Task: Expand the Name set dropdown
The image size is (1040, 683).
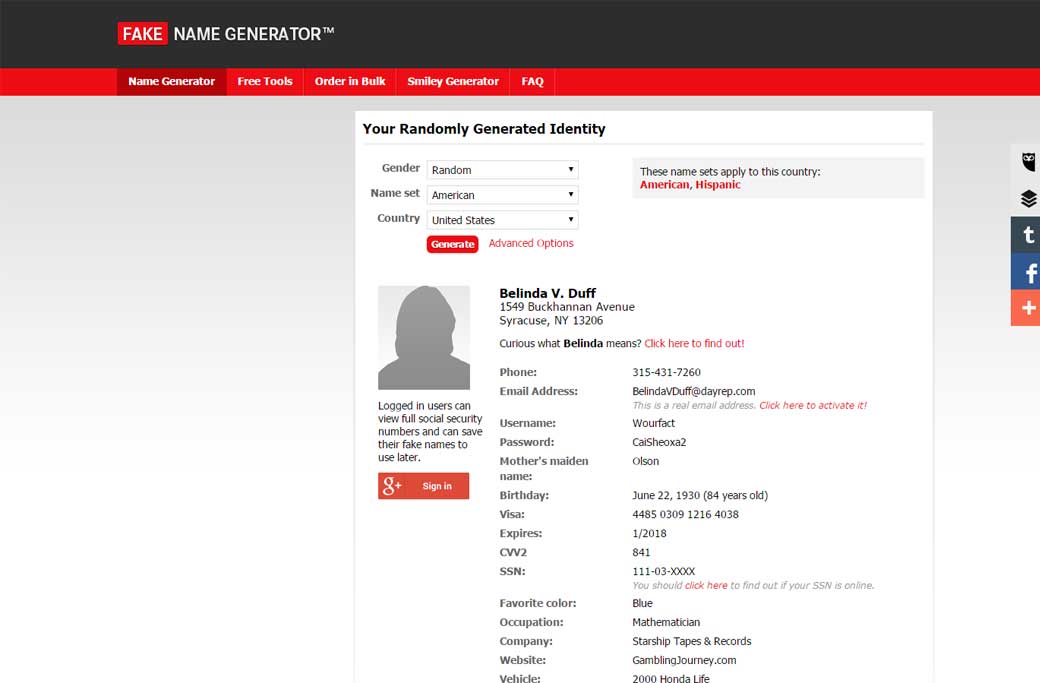Action: click(x=502, y=195)
